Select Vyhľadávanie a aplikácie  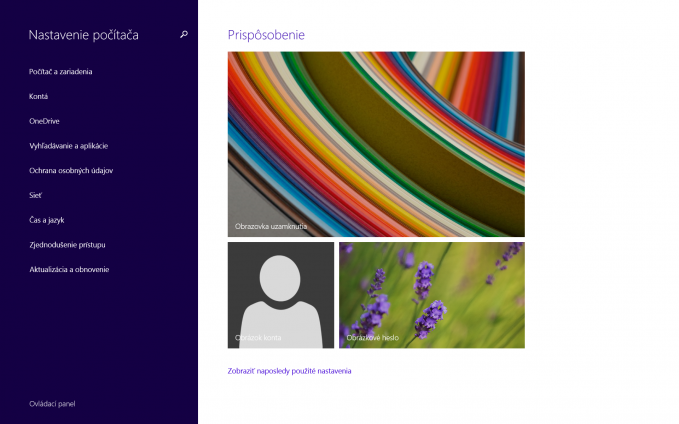[68, 146]
